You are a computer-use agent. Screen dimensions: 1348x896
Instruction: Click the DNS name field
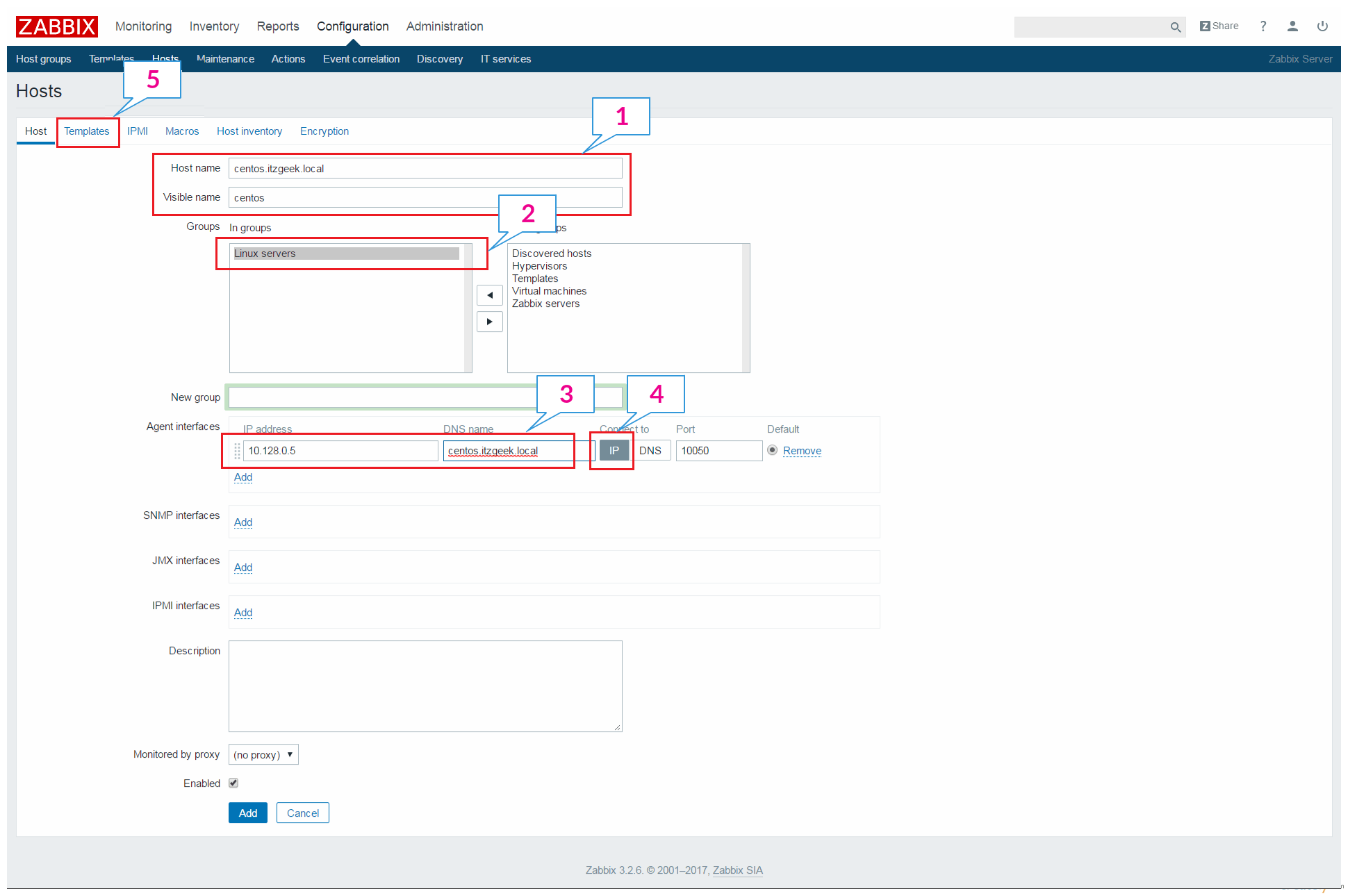tap(519, 451)
